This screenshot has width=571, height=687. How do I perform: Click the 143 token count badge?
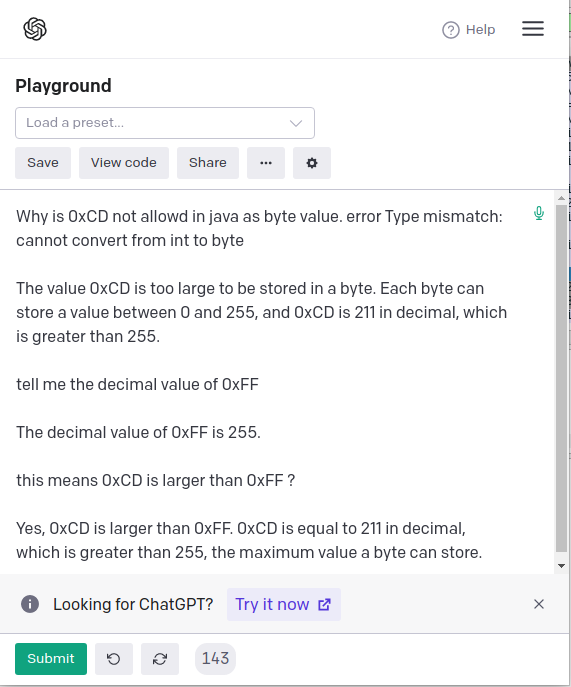tap(215, 659)
